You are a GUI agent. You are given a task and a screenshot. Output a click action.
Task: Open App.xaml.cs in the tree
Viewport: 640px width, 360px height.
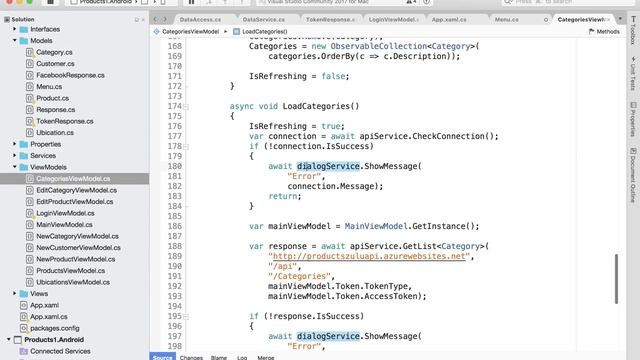point(49,317)
